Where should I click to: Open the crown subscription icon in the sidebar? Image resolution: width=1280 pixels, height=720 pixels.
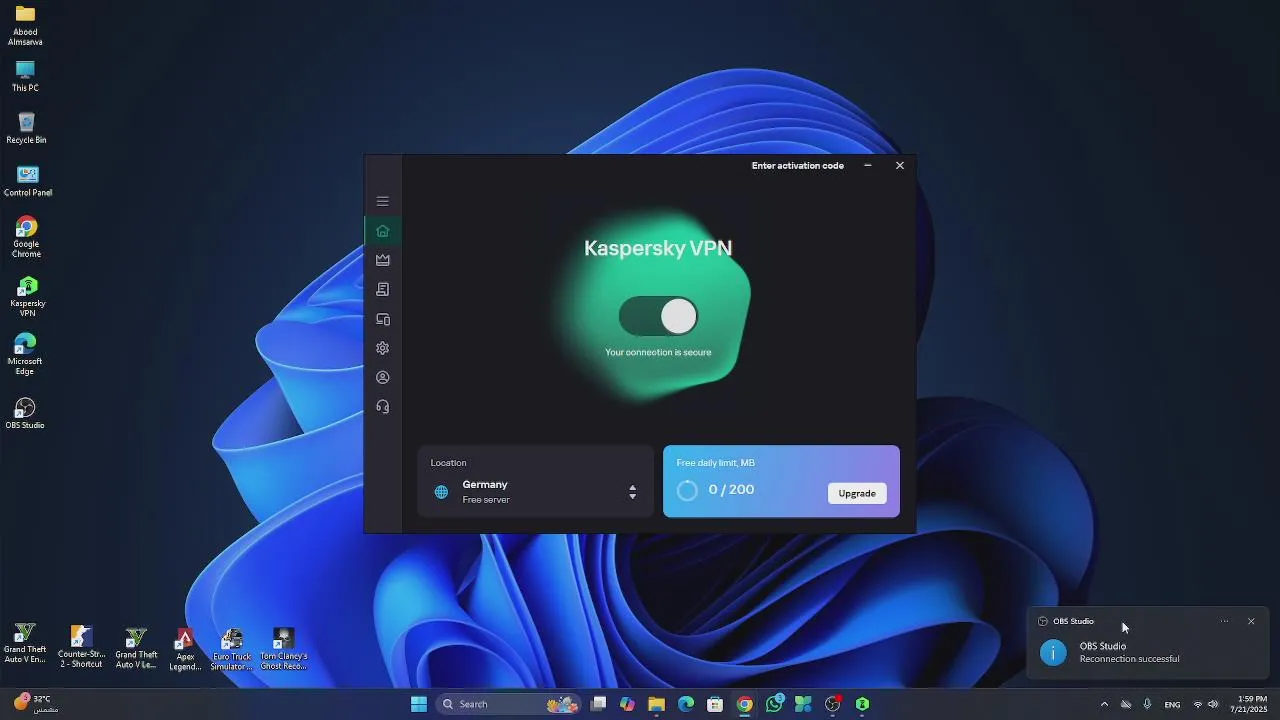coord(382,260)
